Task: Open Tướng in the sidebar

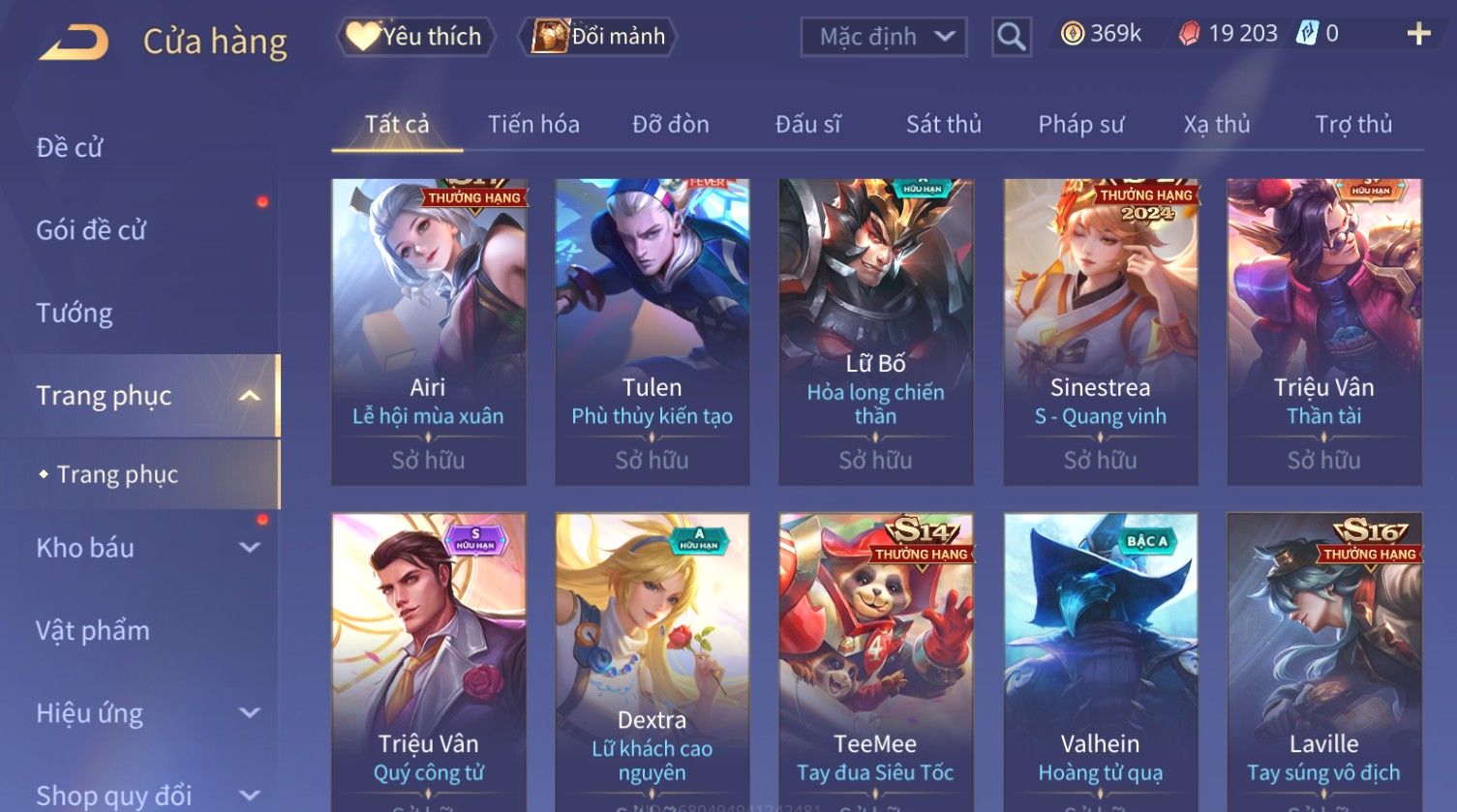Action: tap(75, 313)
